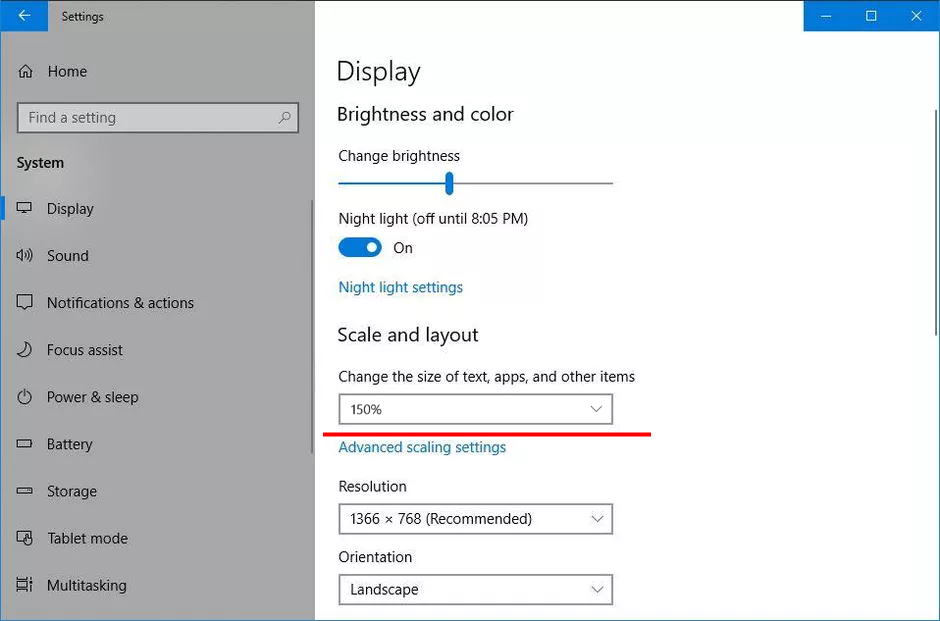The width and height of the screenshot is (940, 621).
Task: Select Multitasking in the sidebar
Action: [x=86, y=585]
